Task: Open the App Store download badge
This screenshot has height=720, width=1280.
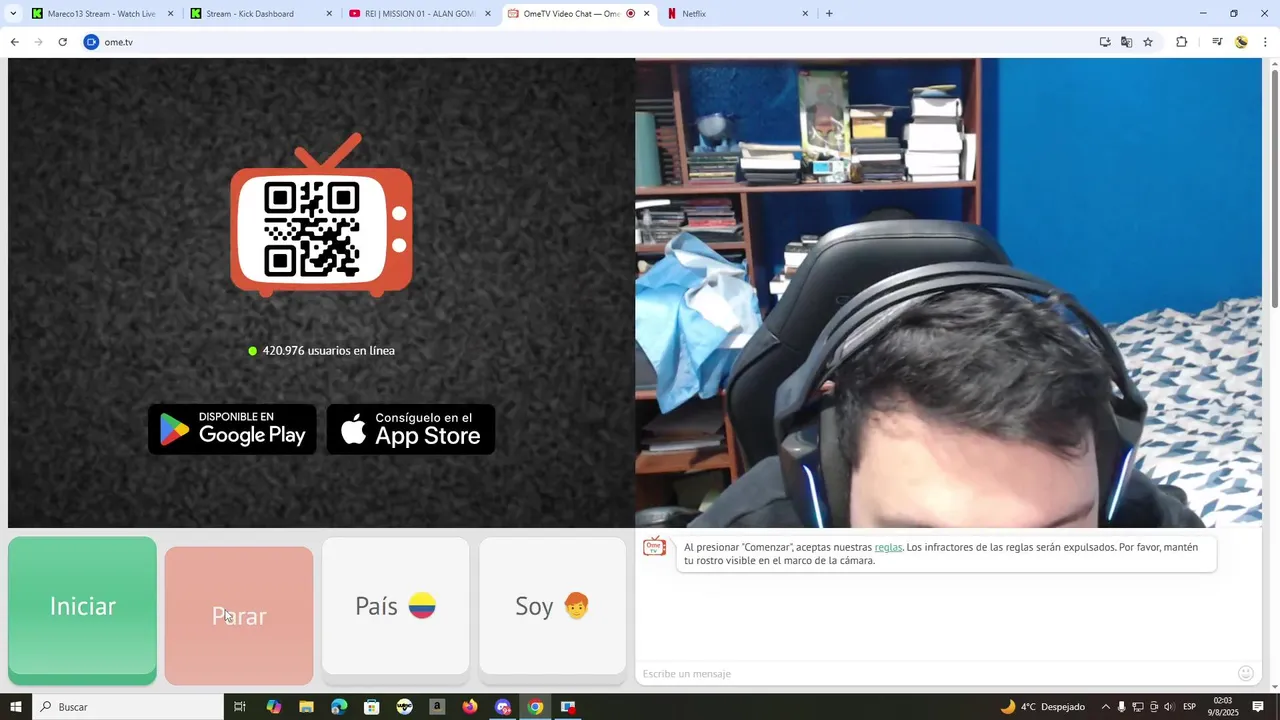Action: [411, 429]
